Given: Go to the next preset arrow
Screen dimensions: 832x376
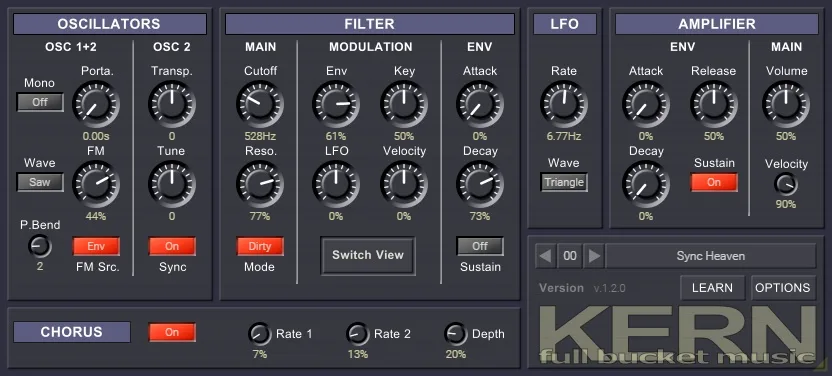Looking at the screenshot, I should 594,256.
